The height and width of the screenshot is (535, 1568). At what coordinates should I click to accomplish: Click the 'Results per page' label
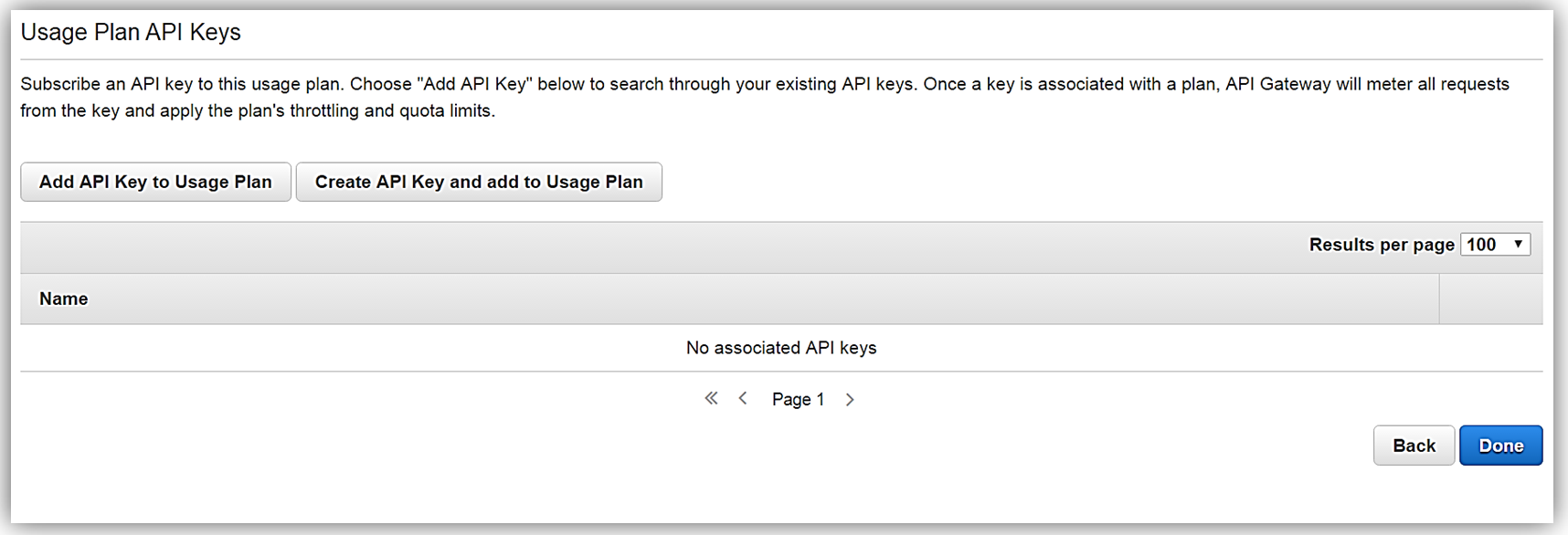[1381, 245]
